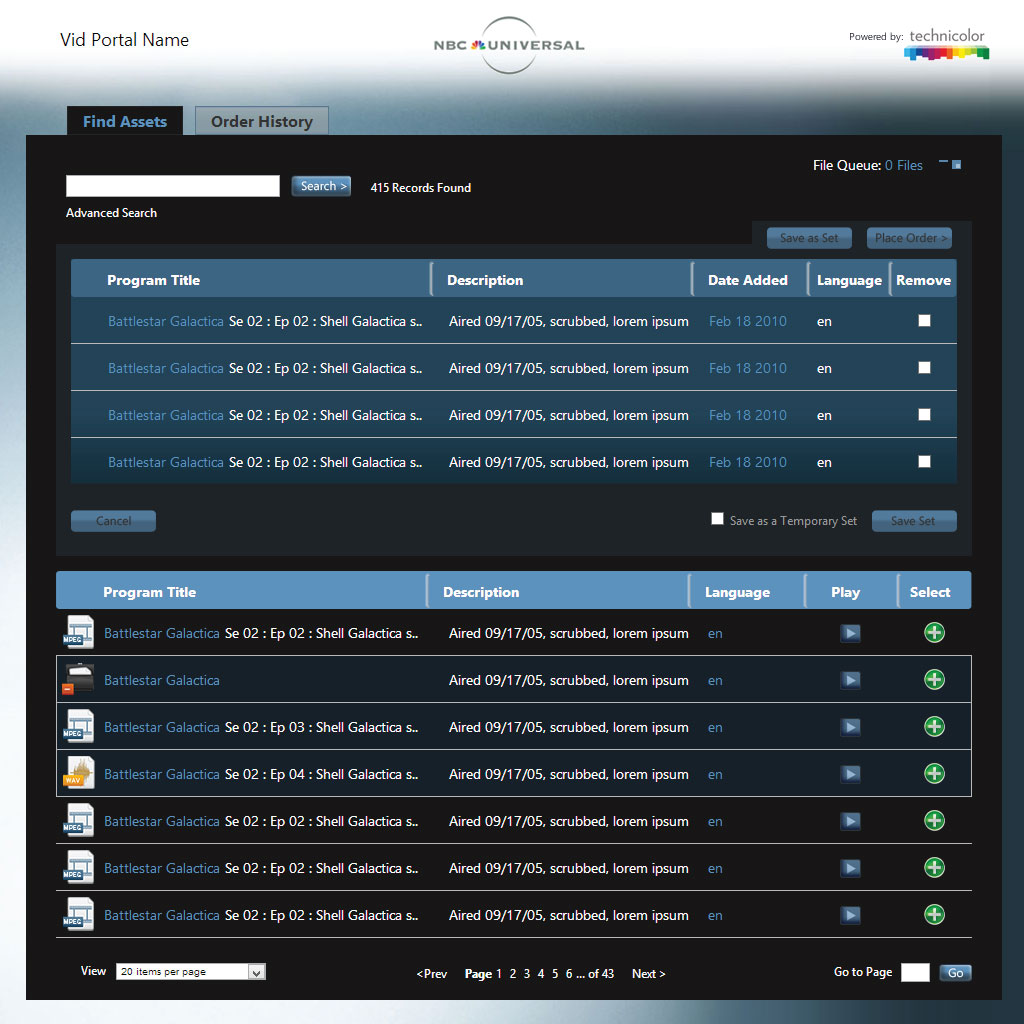This screenshot has height=1024, width=1024.
Task: Expand Advanced Search options
Action: 111,213
